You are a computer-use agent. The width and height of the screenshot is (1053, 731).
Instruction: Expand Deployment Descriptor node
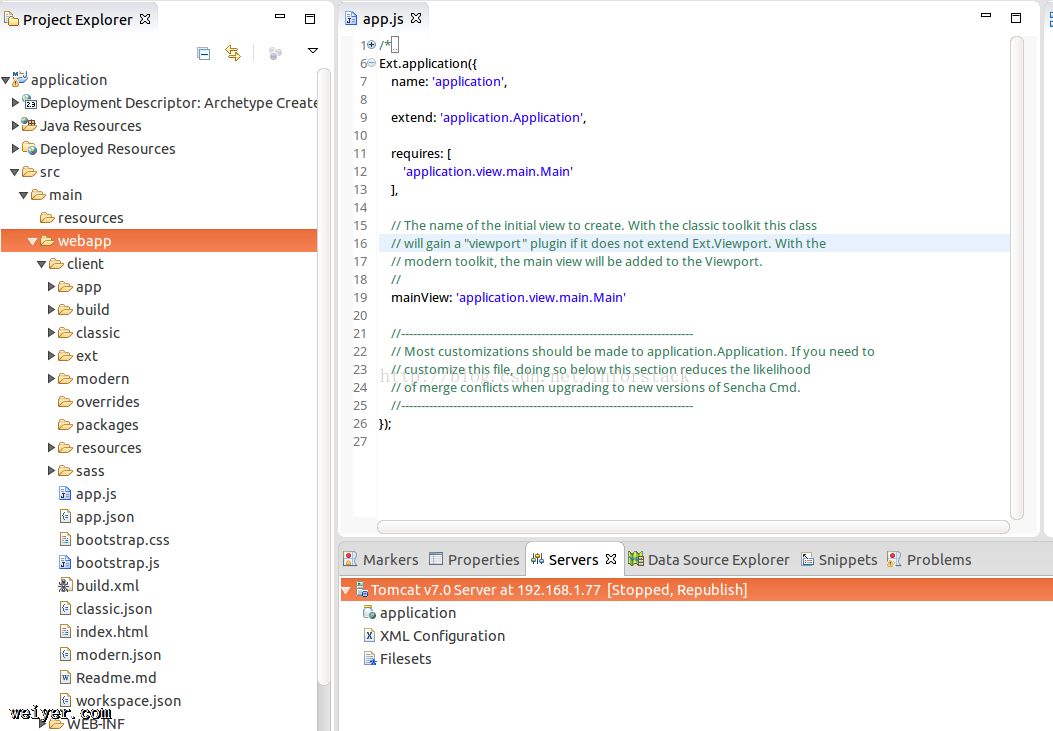click(x=15, y=103)
